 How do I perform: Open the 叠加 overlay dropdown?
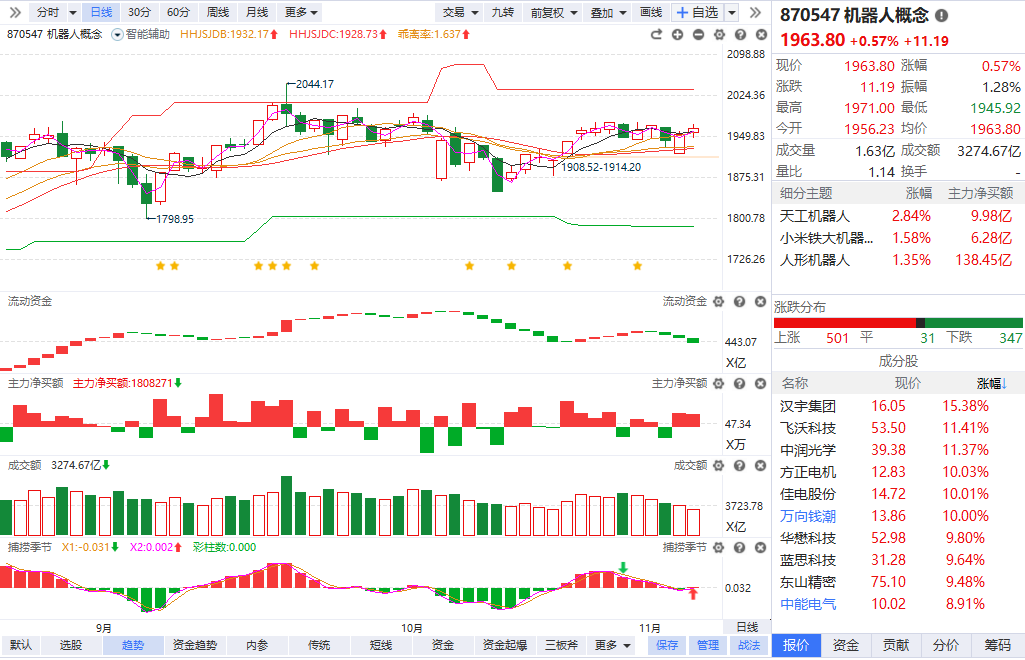pos(608,12)
